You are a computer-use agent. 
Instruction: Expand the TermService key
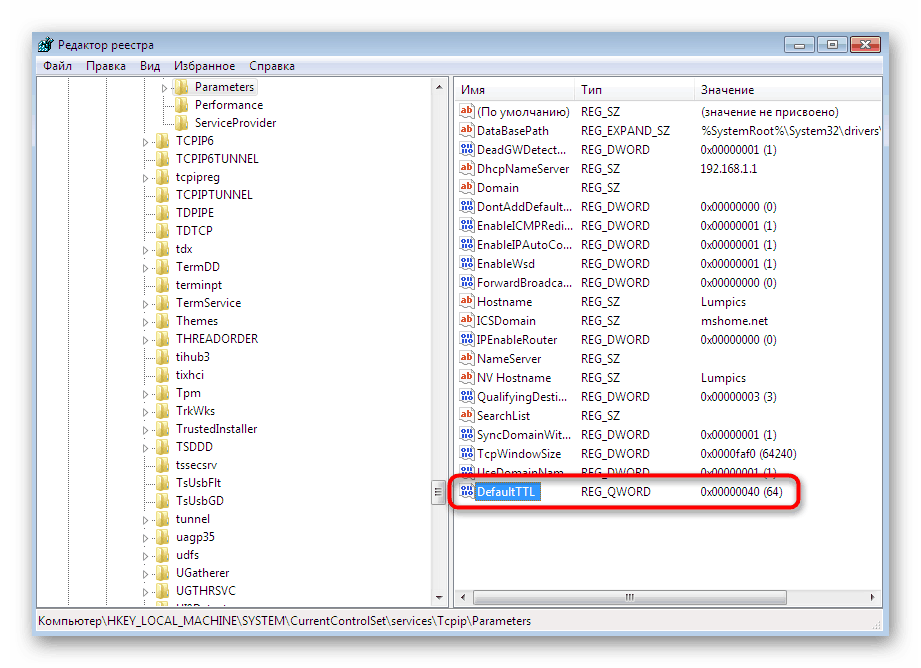[x=145, y=304]
